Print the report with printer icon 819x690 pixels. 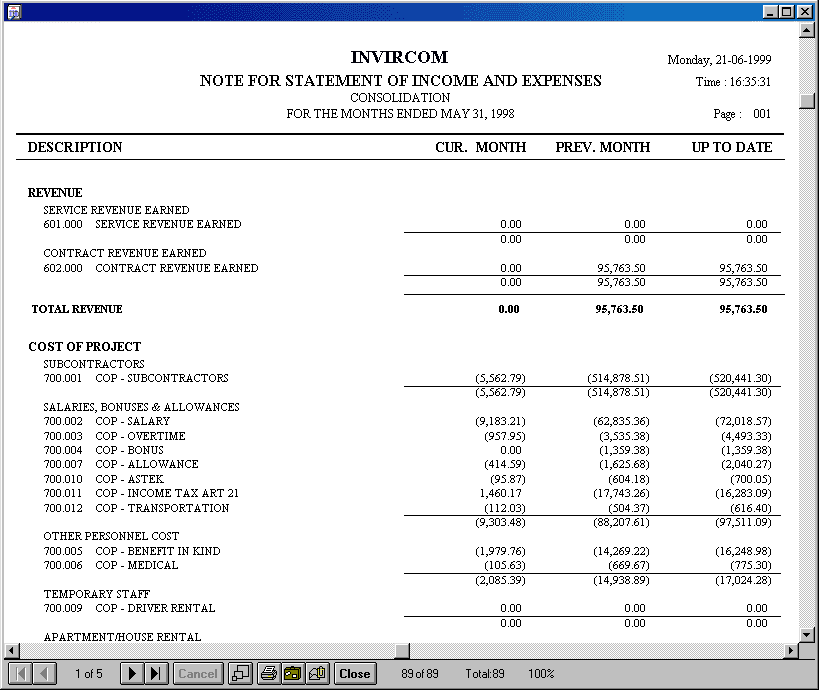click(x=268, y=673)
